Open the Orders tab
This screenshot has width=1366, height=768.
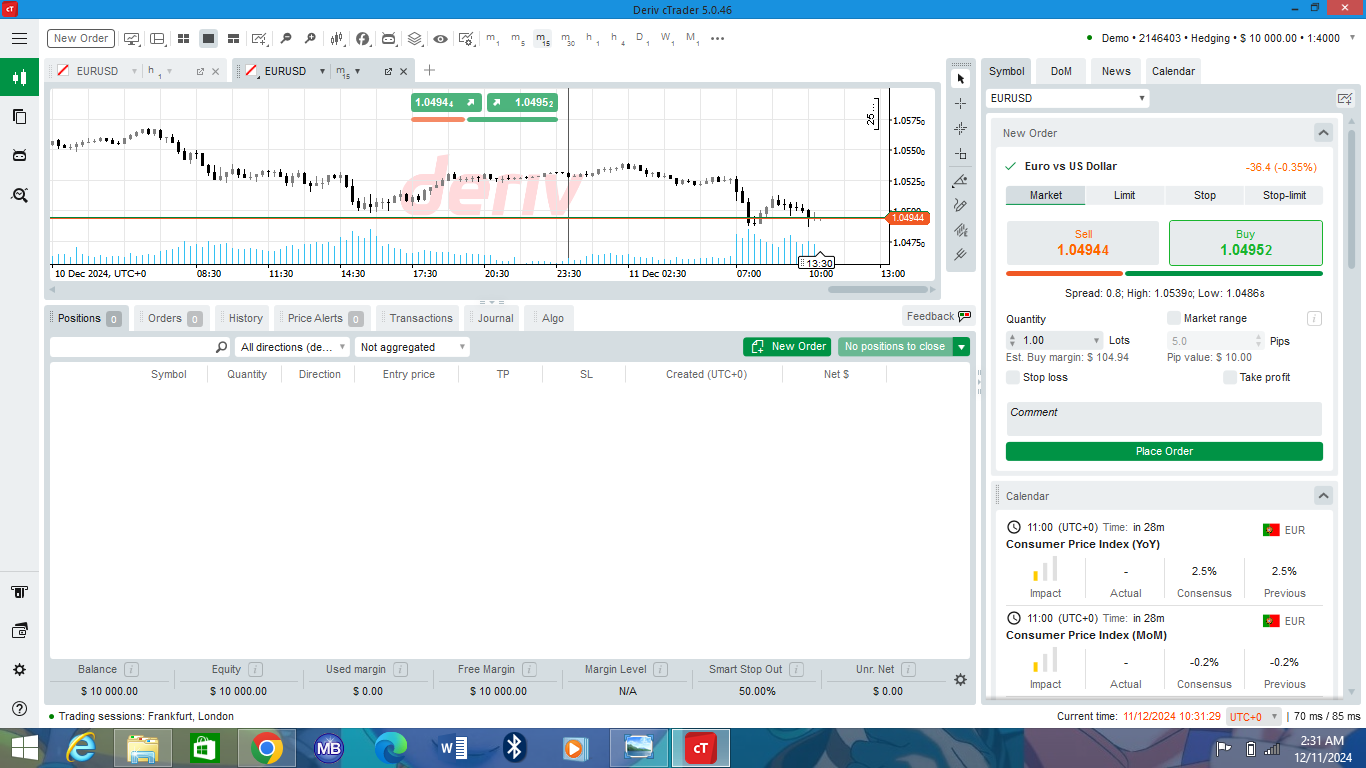pyautogui.click(x=174, y=318)
